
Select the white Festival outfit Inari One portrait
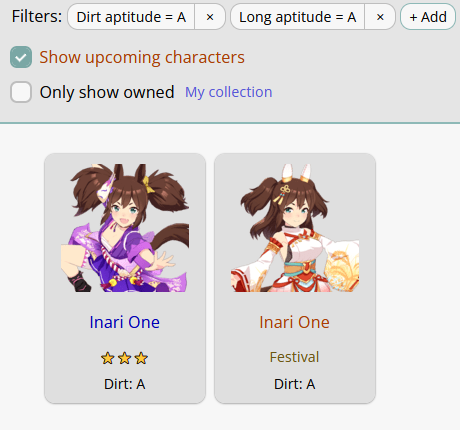[295, 228]
